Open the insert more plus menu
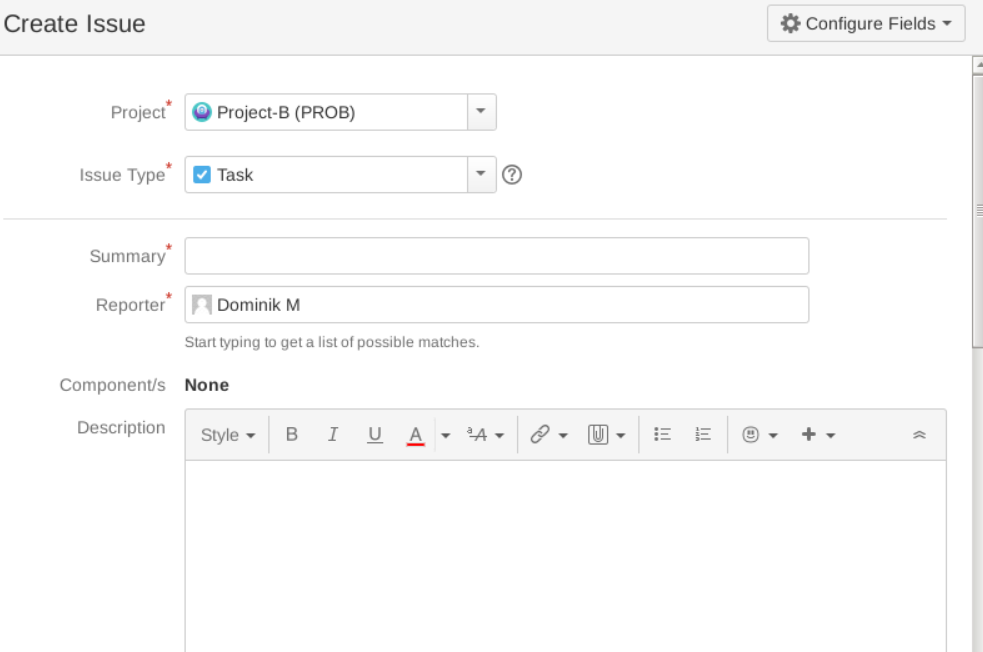983x652 pixels. pyautogui.click(x=818, y=434)
